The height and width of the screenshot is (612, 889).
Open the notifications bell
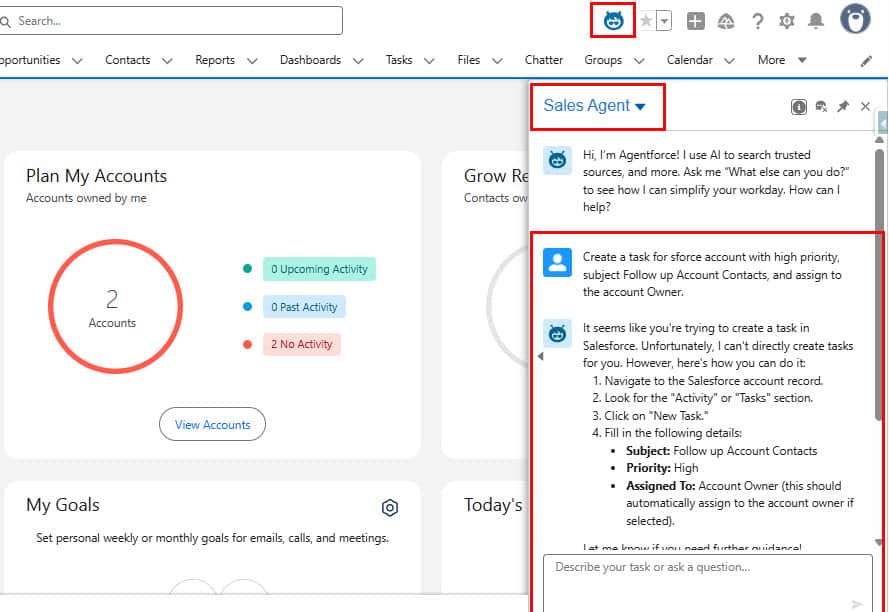(x=817, y=19)
